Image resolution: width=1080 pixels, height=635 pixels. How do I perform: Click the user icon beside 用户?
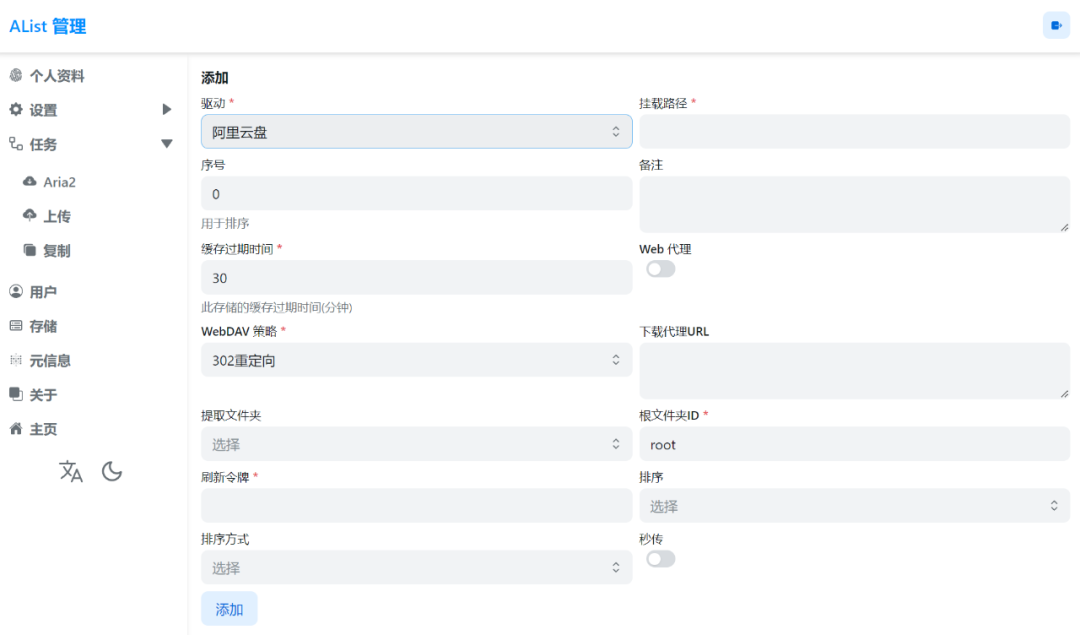tap(16, 291)
